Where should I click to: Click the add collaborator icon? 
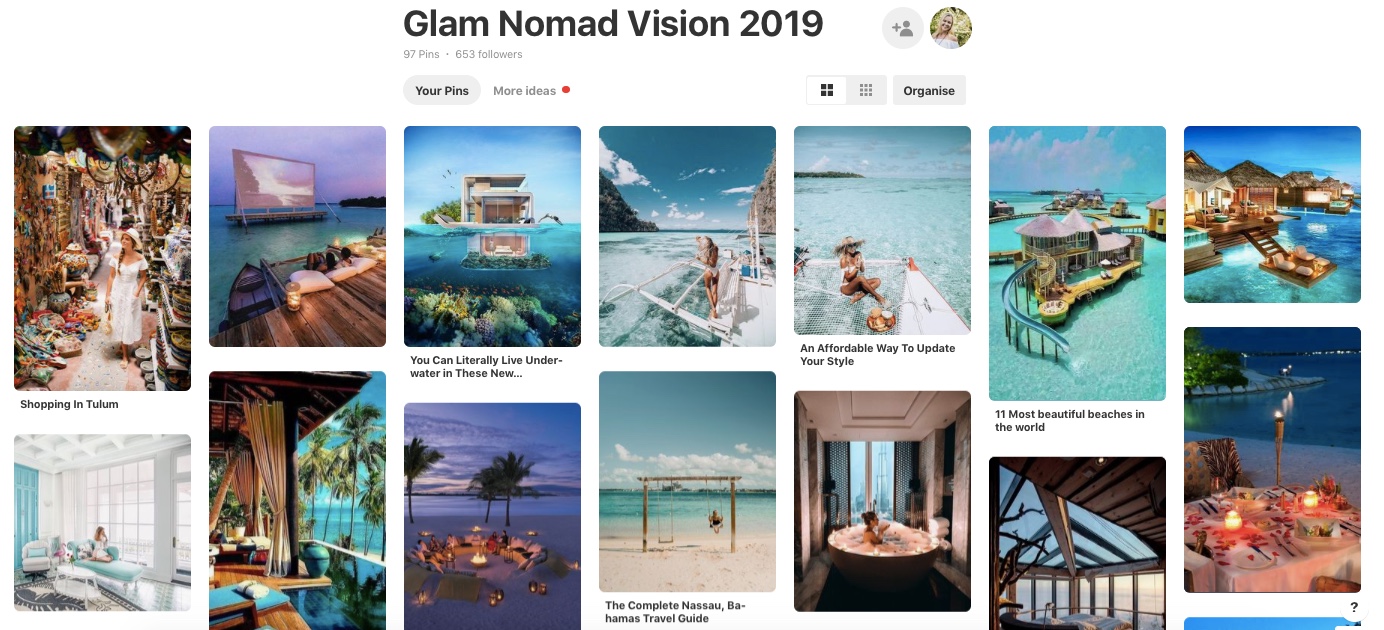[902, 28]
